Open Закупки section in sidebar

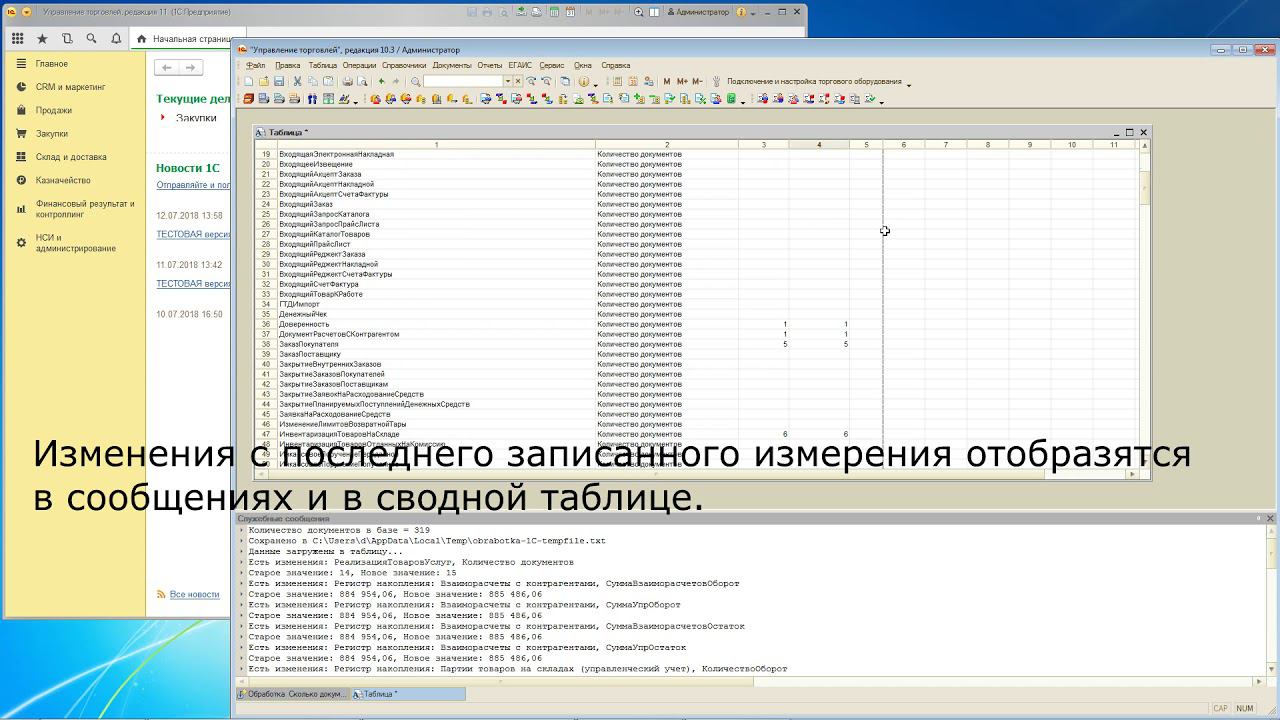tap(52, 133)
